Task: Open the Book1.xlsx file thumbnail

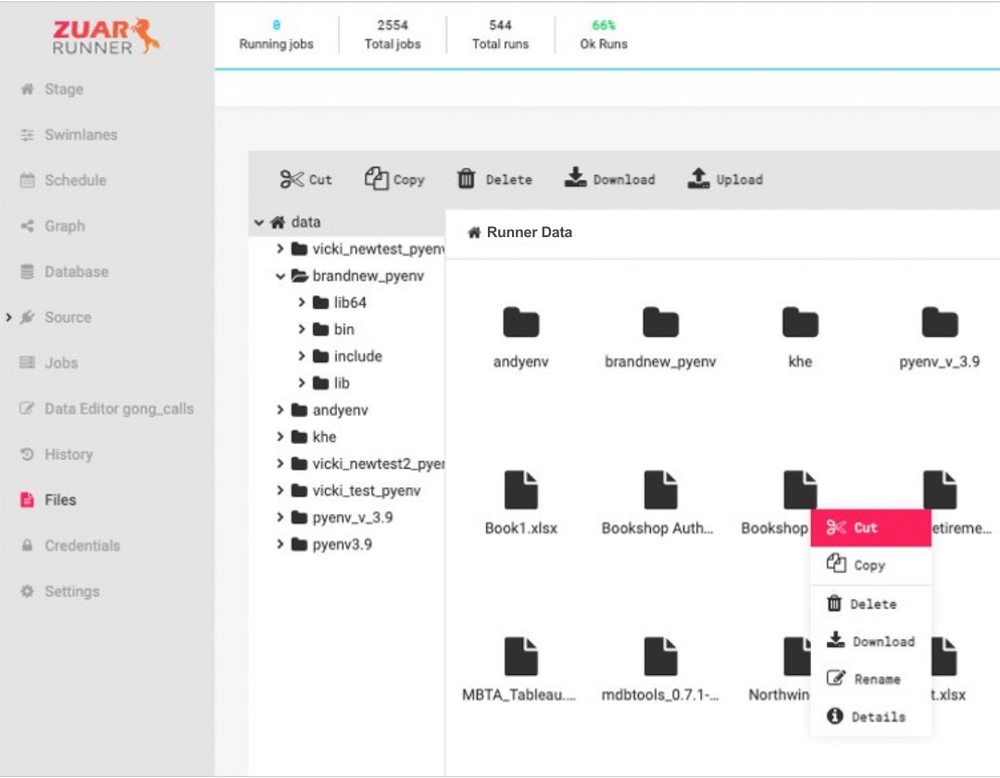Action: coord(520,493)
